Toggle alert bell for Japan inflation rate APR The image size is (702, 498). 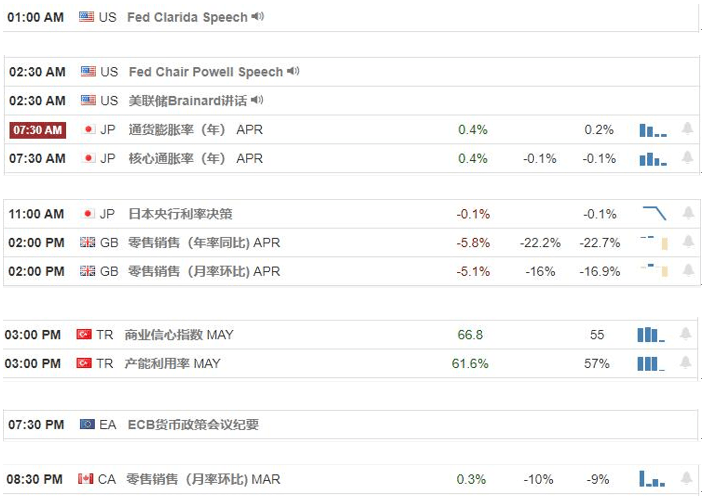pos(687,129)
